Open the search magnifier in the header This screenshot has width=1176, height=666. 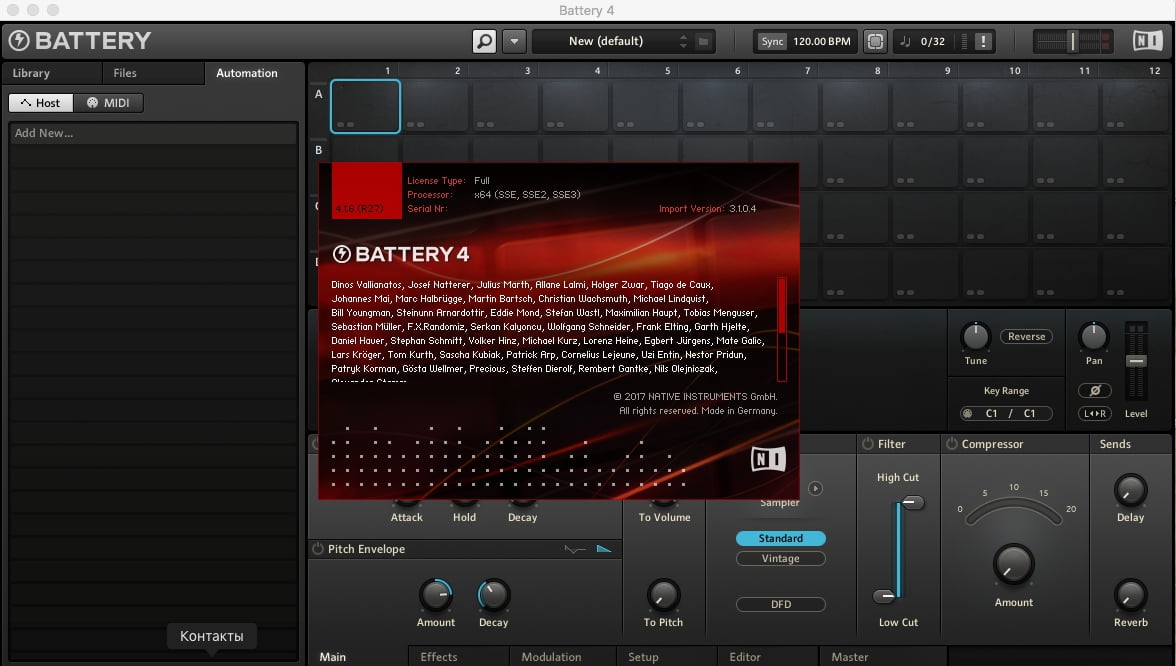[x=484, y=40]
